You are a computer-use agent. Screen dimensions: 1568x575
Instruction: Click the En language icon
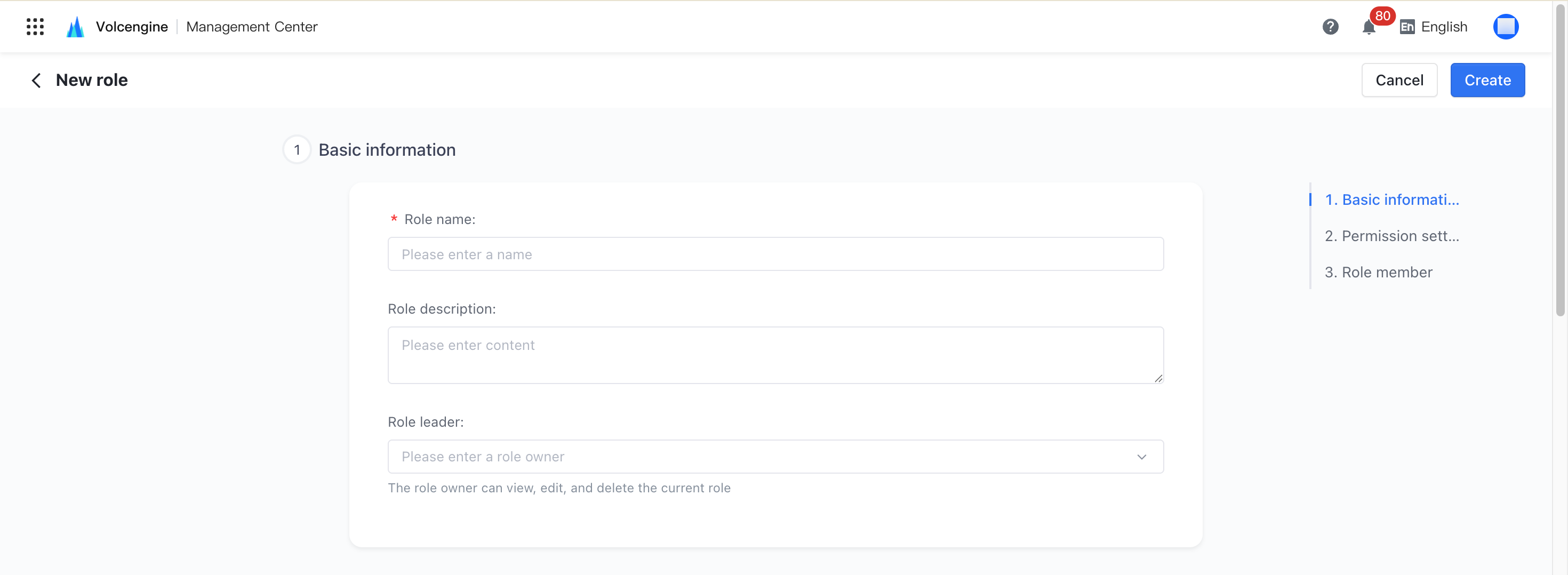point(1407,27)
